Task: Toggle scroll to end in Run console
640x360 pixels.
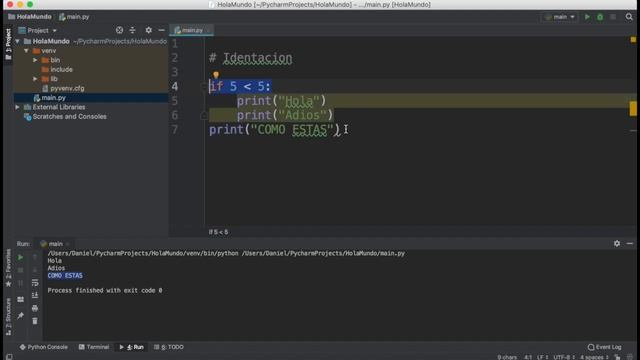Action: 35,295
